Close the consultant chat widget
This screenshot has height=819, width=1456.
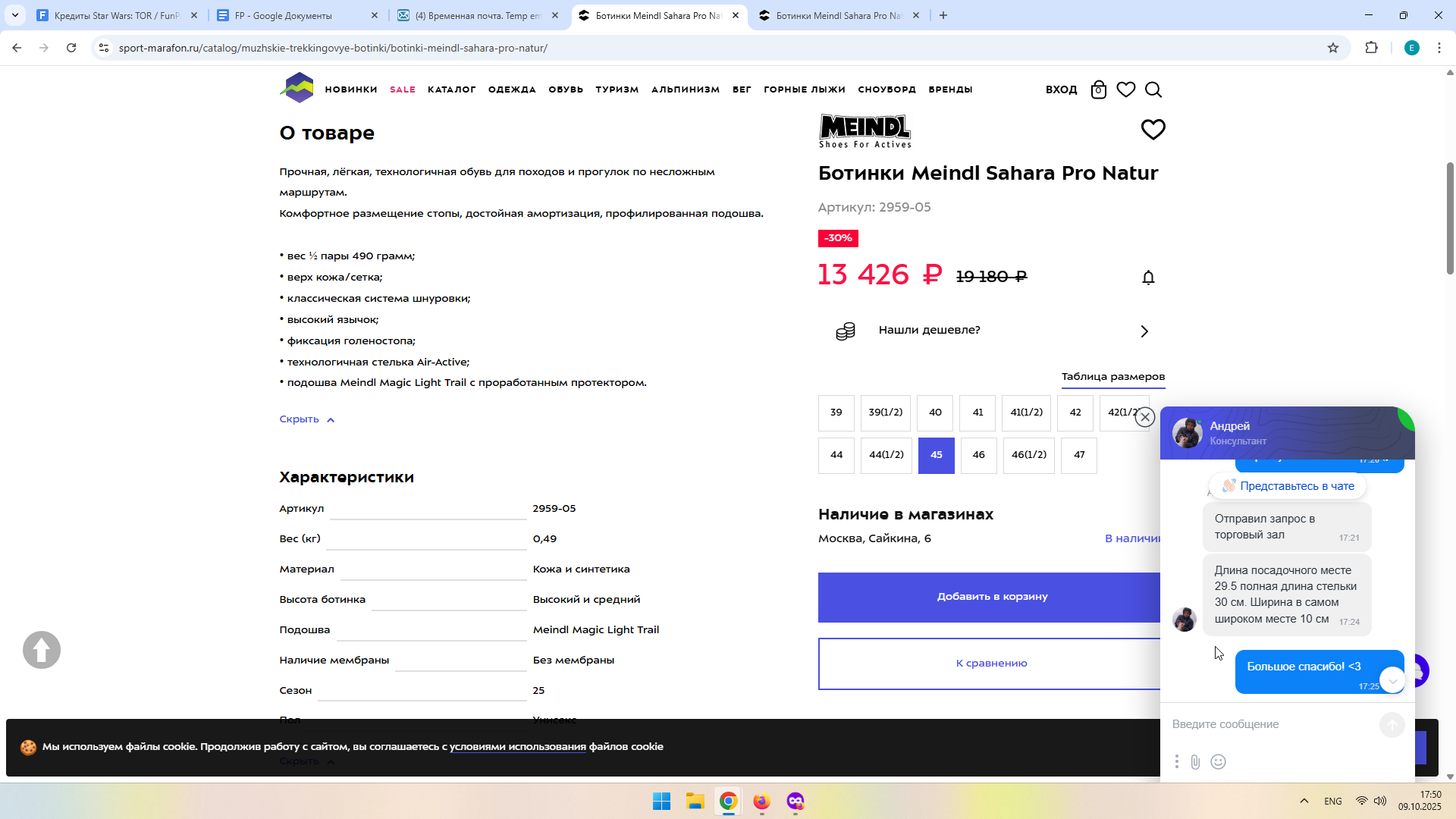pos(1145,417)
